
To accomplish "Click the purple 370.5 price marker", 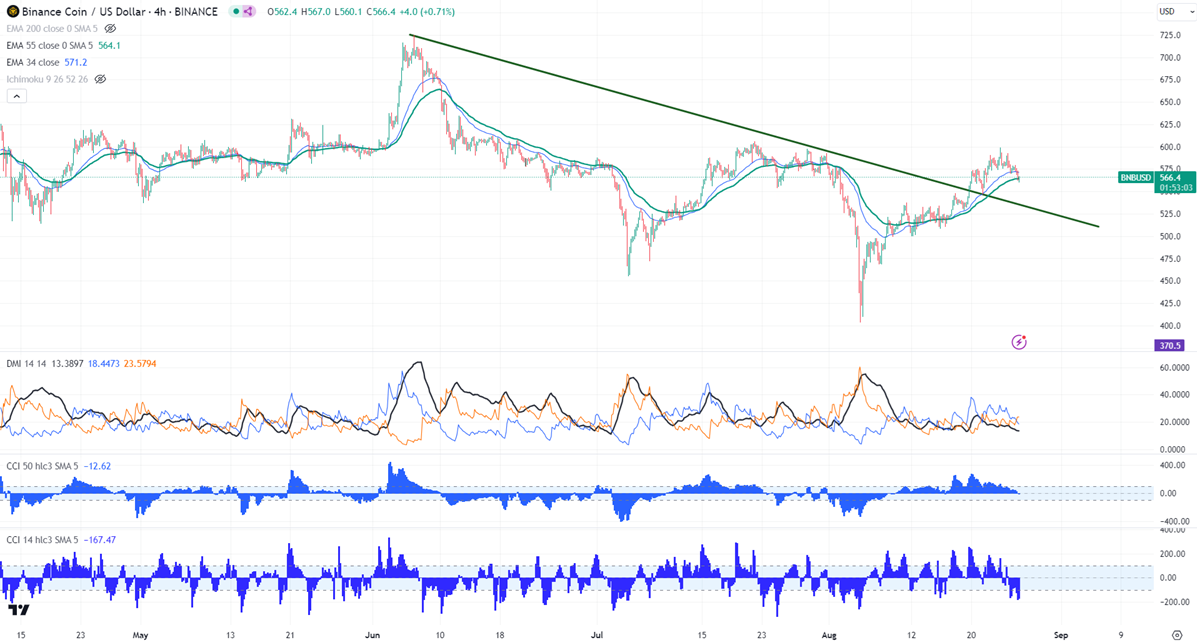I will (1170, 346).
